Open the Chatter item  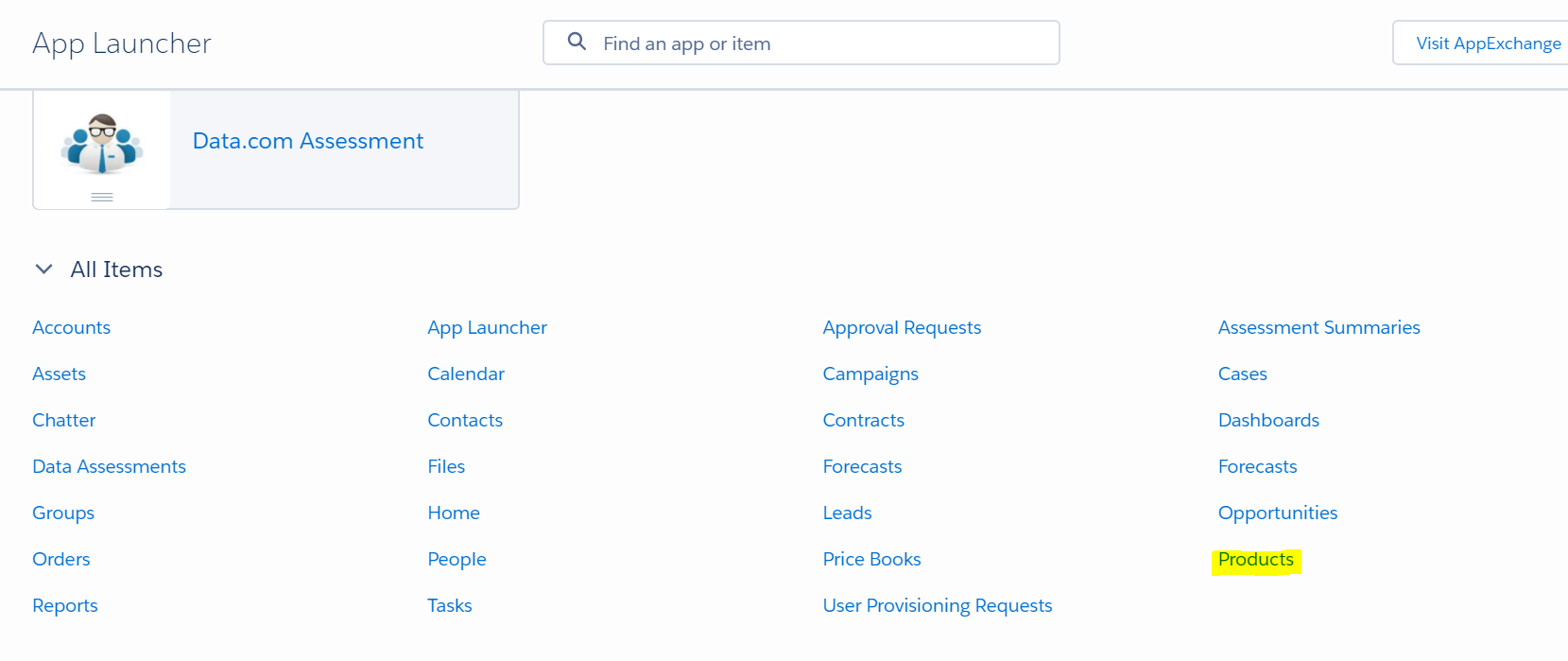point(64,420)
